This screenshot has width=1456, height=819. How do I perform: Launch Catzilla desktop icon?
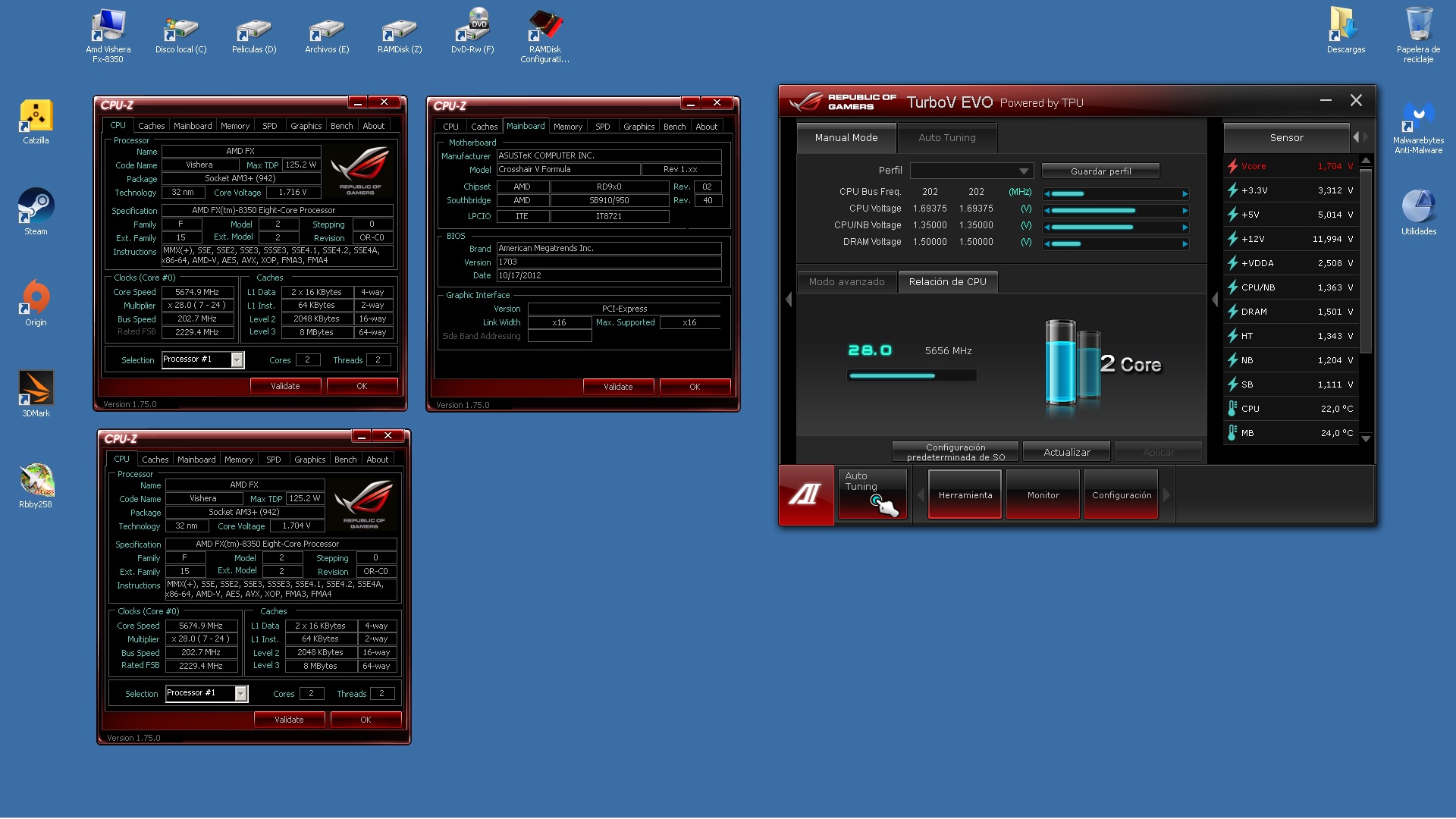(36, 121)
